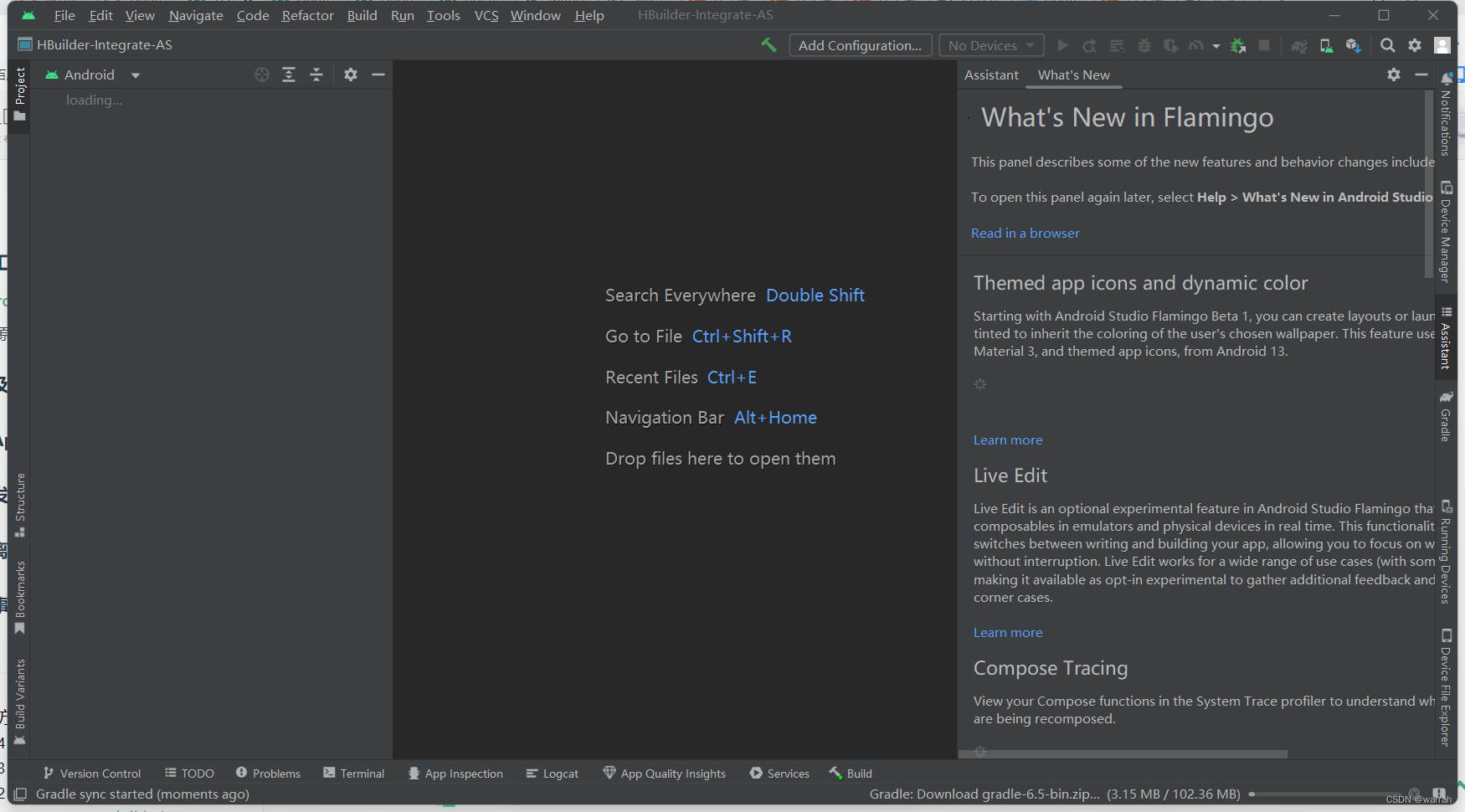Hide the Assistant panel with minus icon
The height and width of the screenshot is (812, 1465).
1421,75
